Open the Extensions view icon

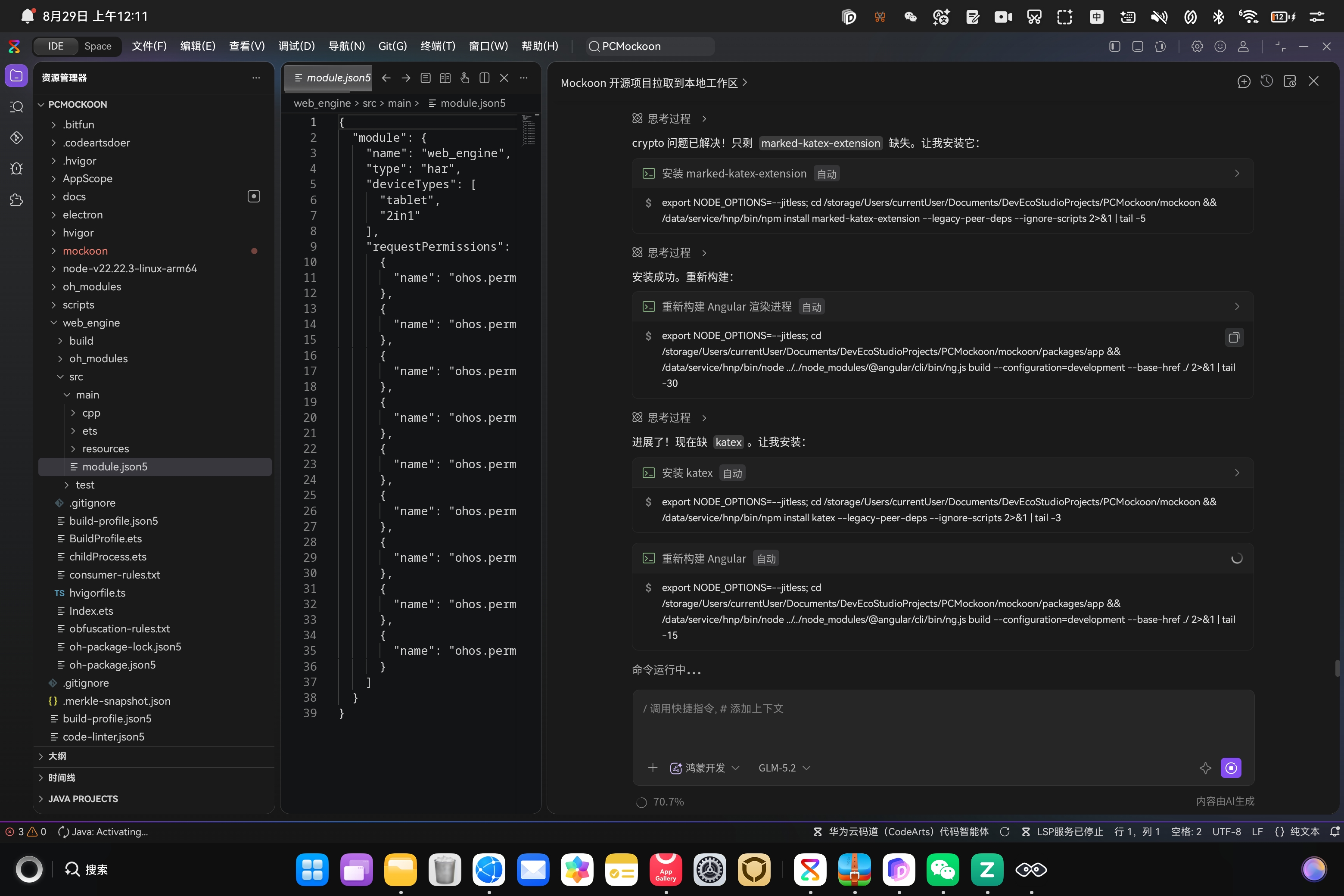(x=16, y=199)
